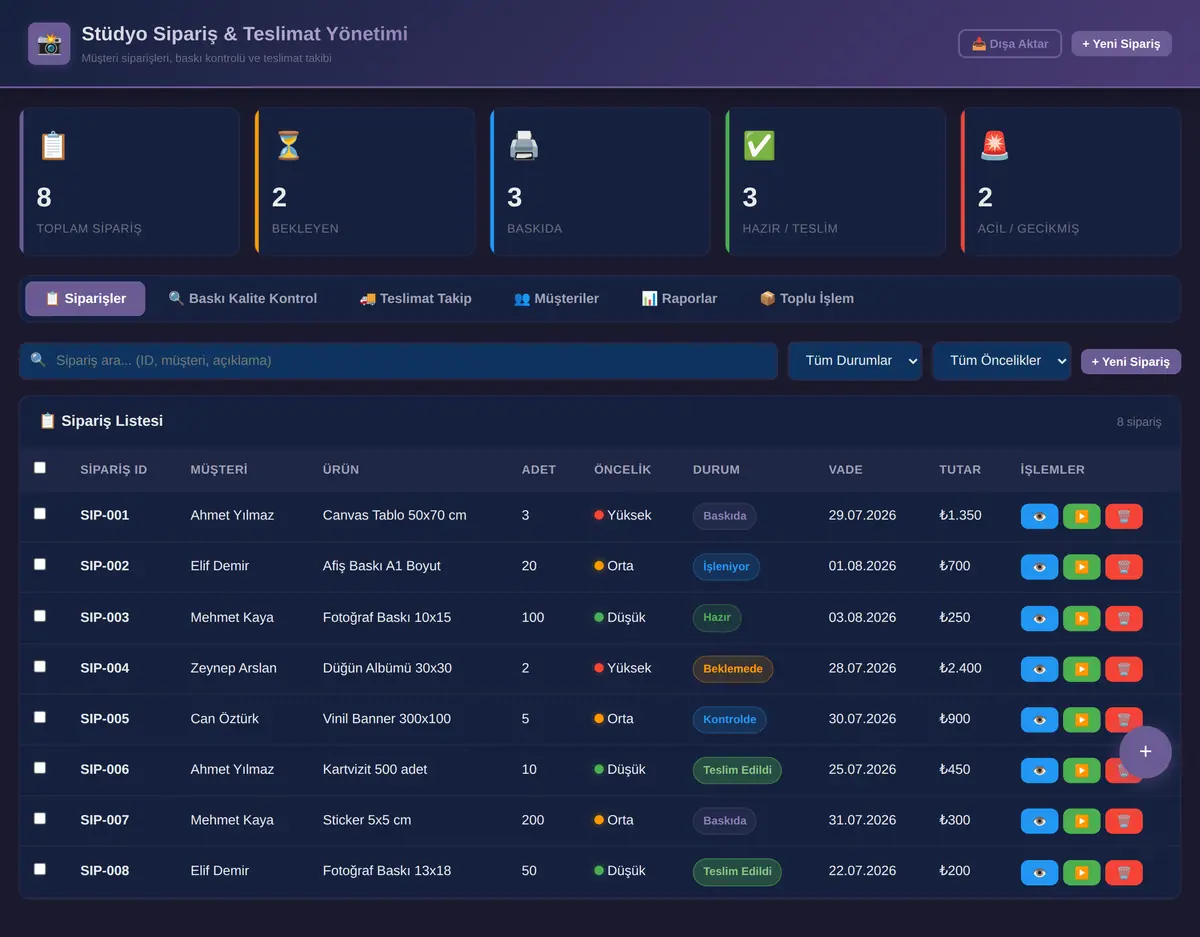Go to the Müşteriler tab

[556, 298]
